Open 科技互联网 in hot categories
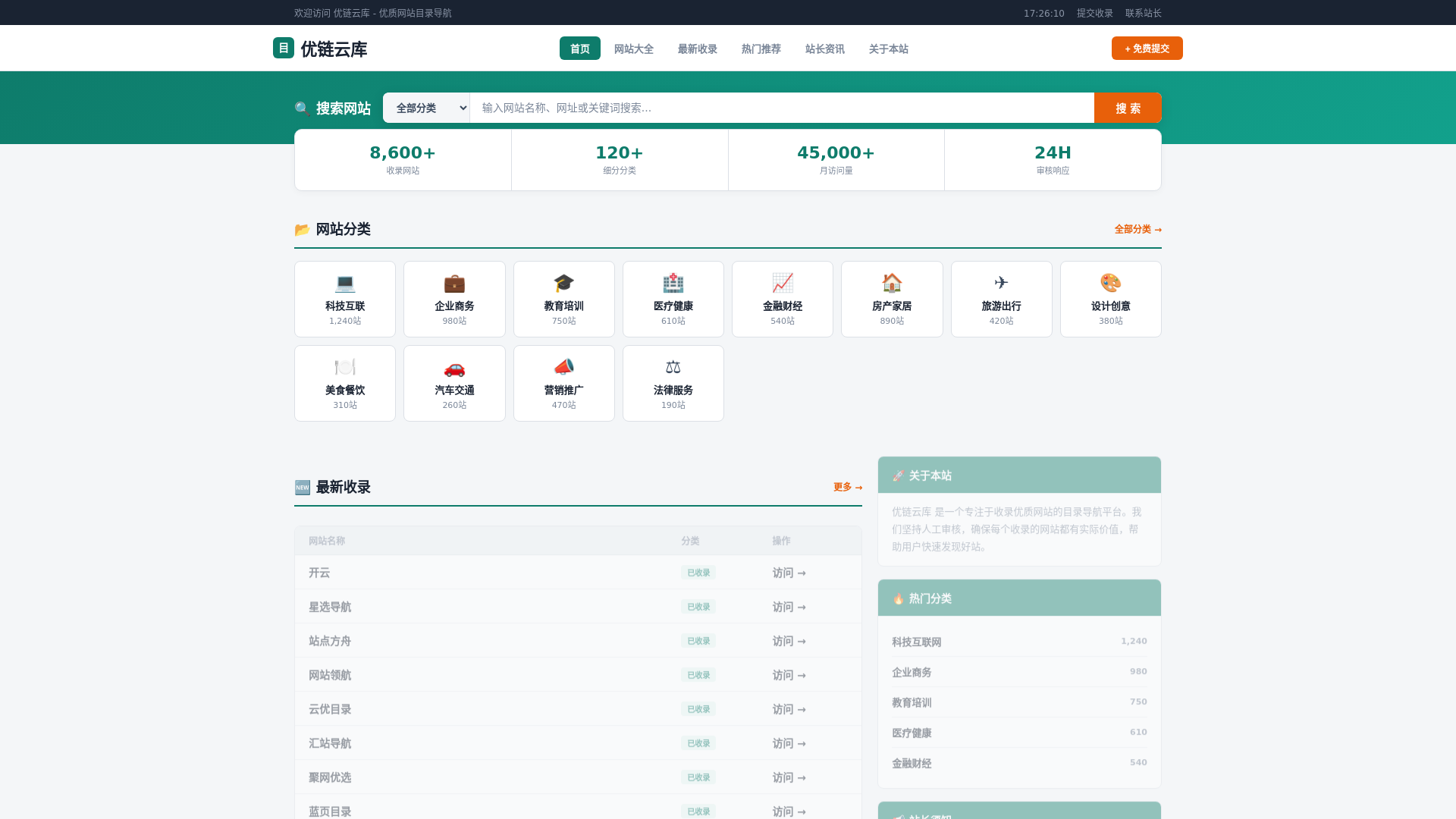 click(x=917, y=642)
